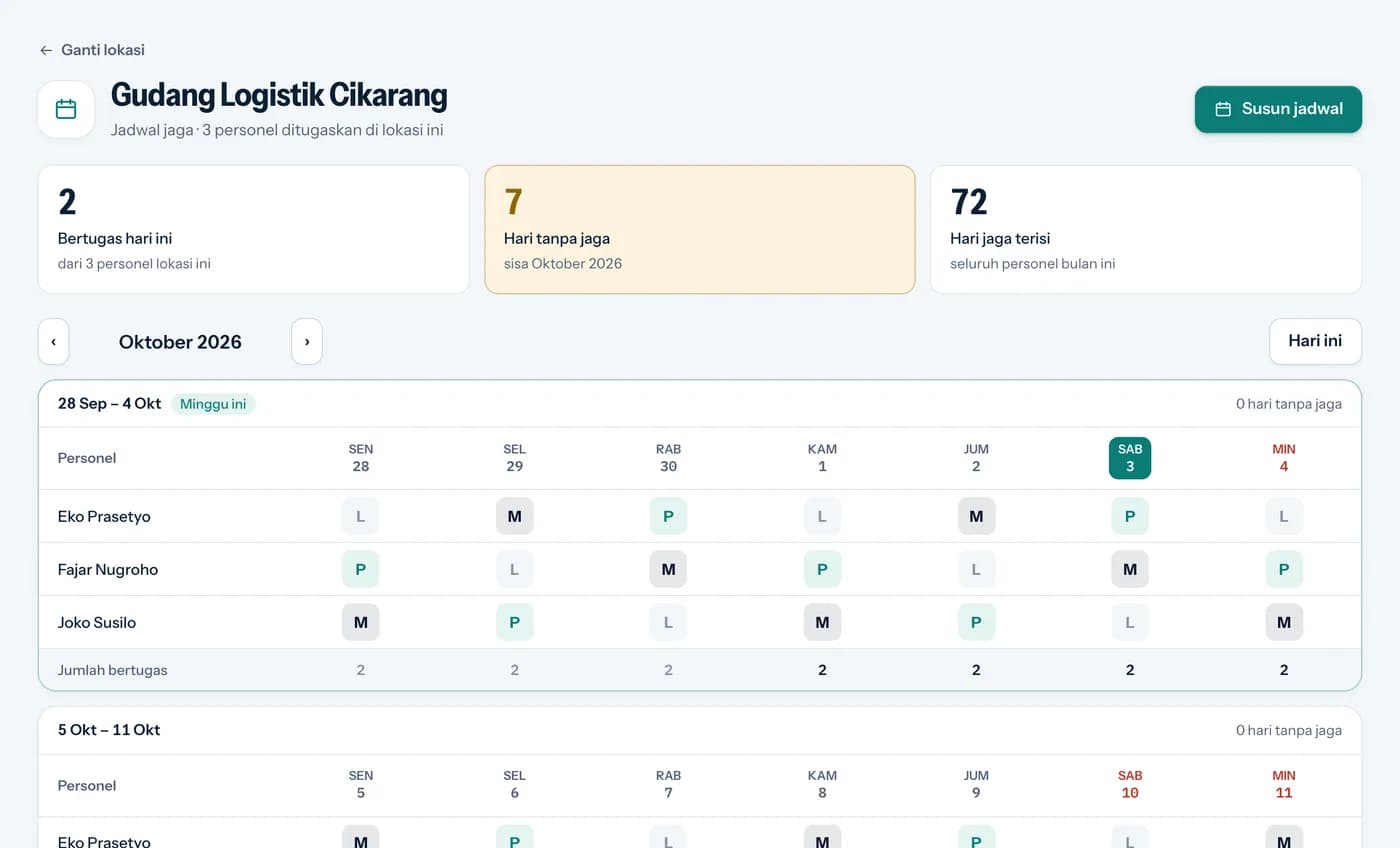This screenshot has width=1400, height=848.
Task: Open Joko Susilo's M shift on SEN 28
Action: pyautogui.click(x=361, y=623)
